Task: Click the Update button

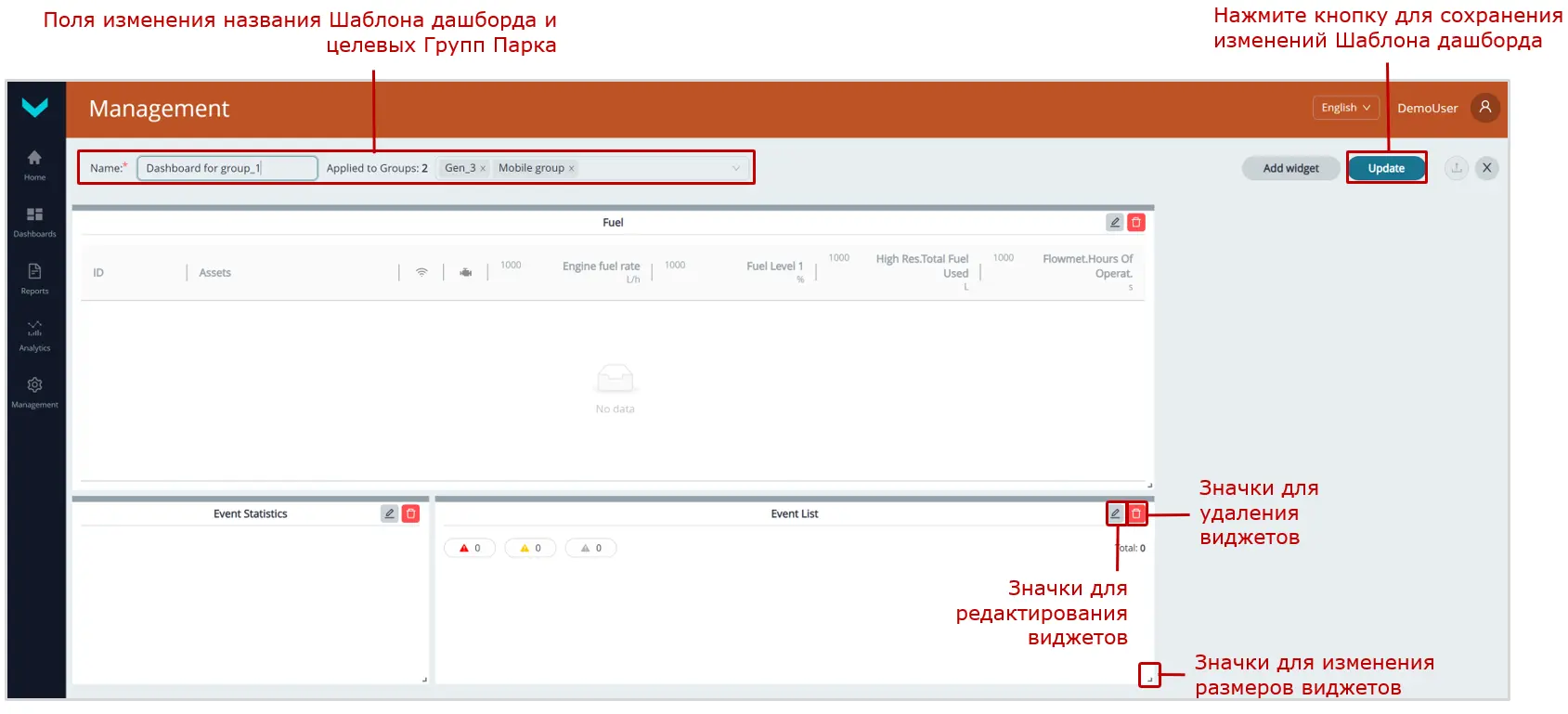Action: pyautogui.click(x=1386, y=168)
